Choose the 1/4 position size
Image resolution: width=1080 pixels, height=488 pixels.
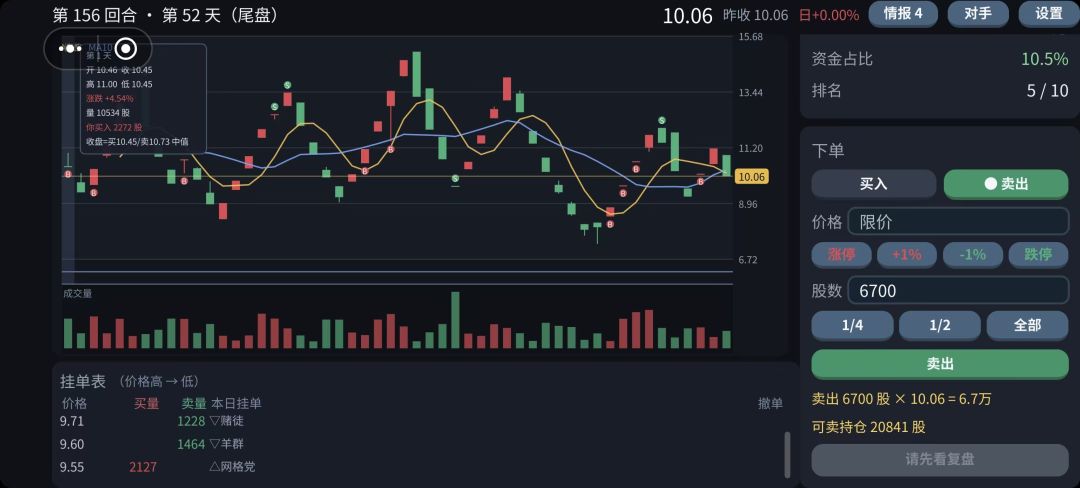[x=852, y=326]
